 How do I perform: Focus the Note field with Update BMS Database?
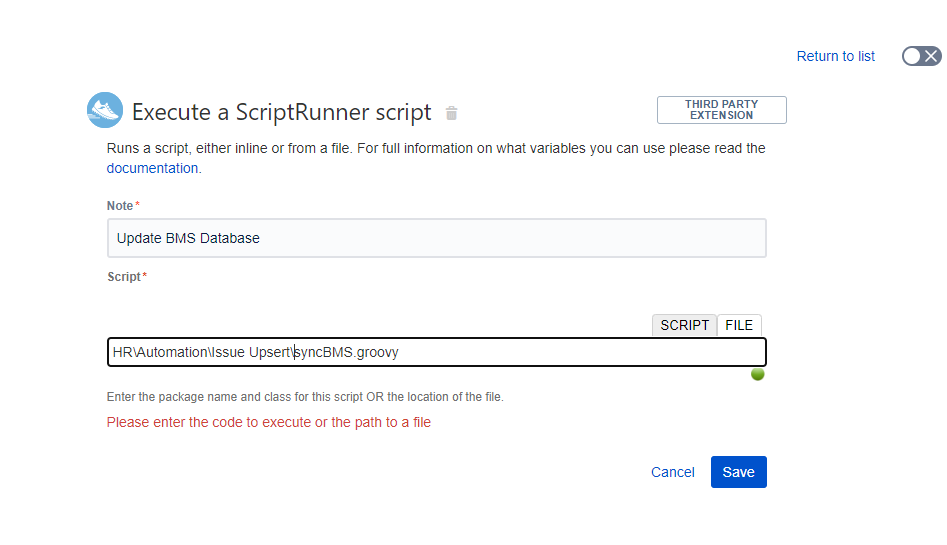point(437,238)
